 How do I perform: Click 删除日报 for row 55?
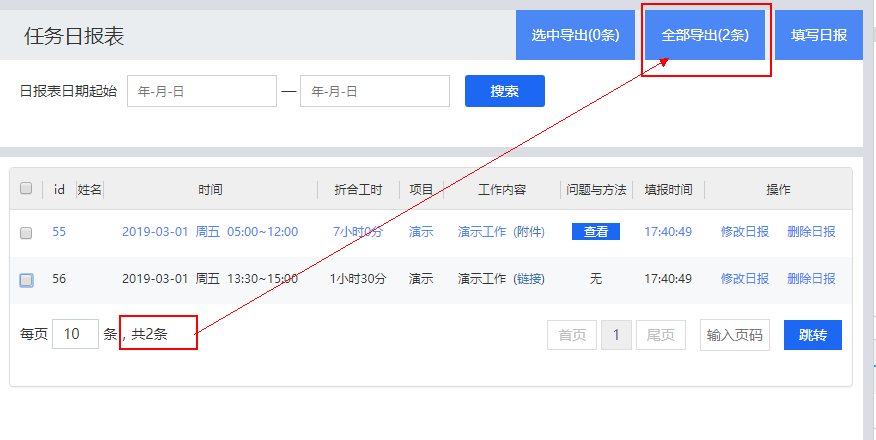pos(811,232)
